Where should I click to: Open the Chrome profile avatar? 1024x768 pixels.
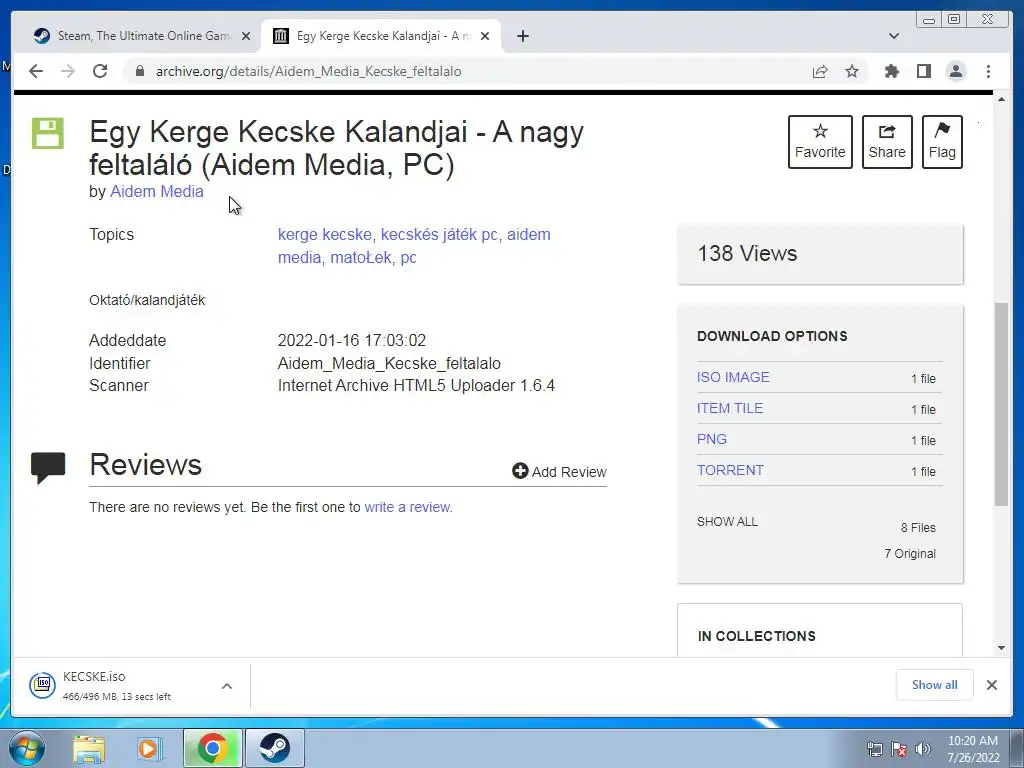point(955,71)
